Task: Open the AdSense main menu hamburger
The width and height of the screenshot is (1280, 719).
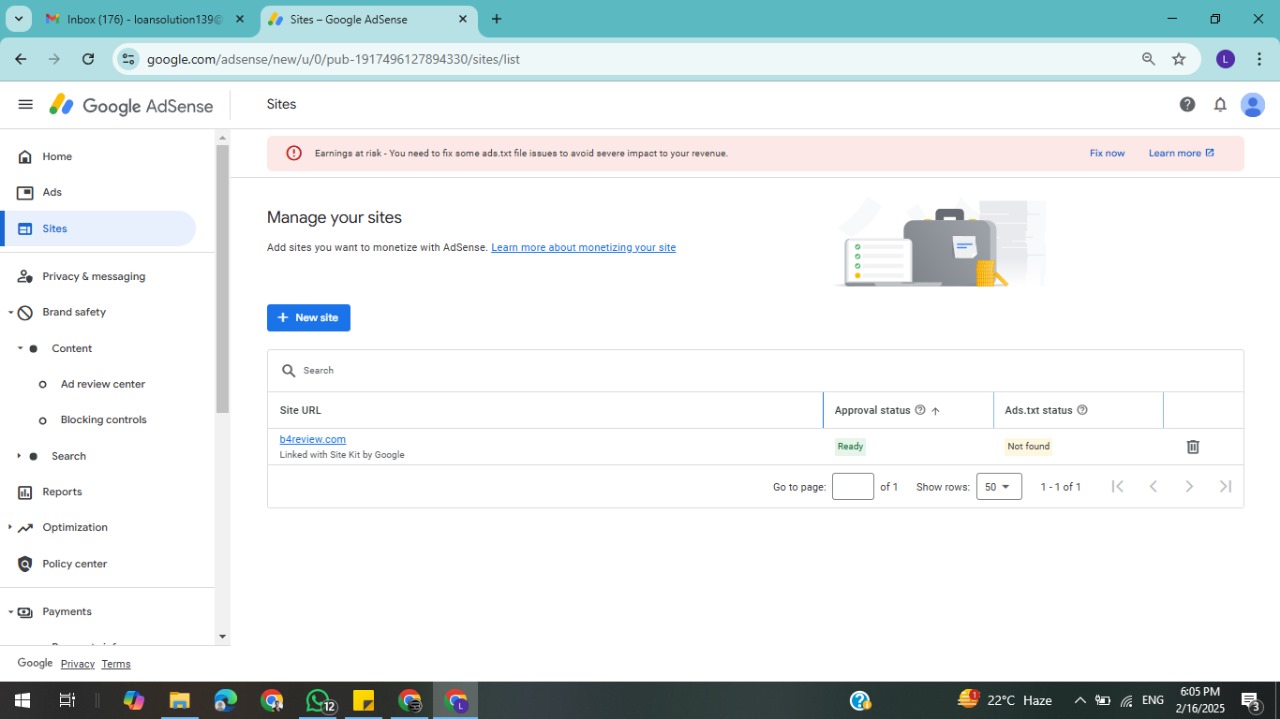Action: [25, 105]
